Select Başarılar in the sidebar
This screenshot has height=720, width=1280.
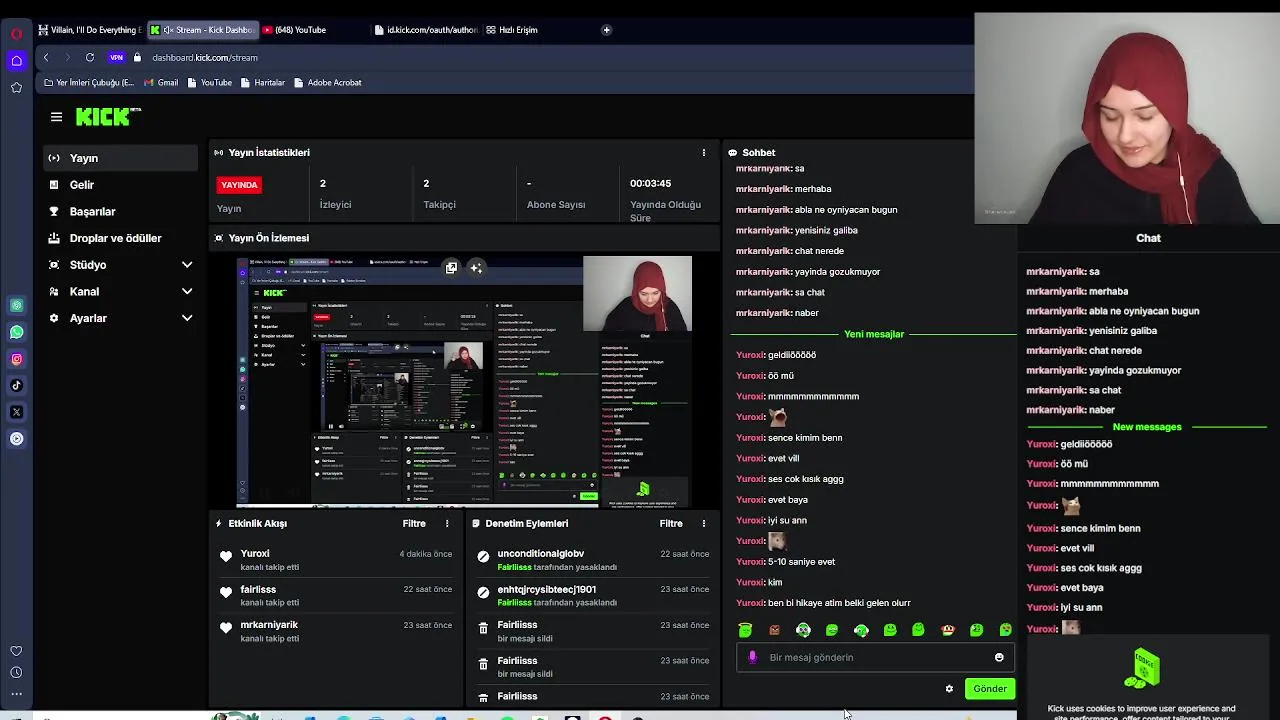120,211
